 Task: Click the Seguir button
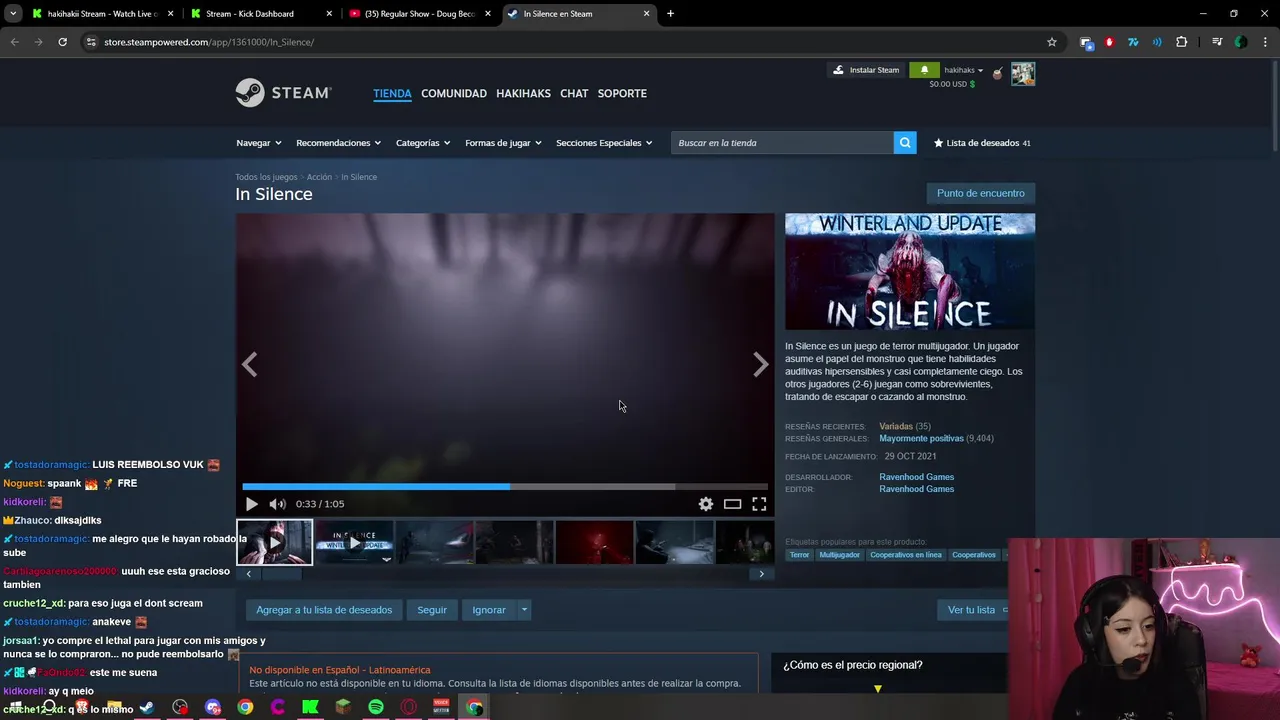[432, 610]
